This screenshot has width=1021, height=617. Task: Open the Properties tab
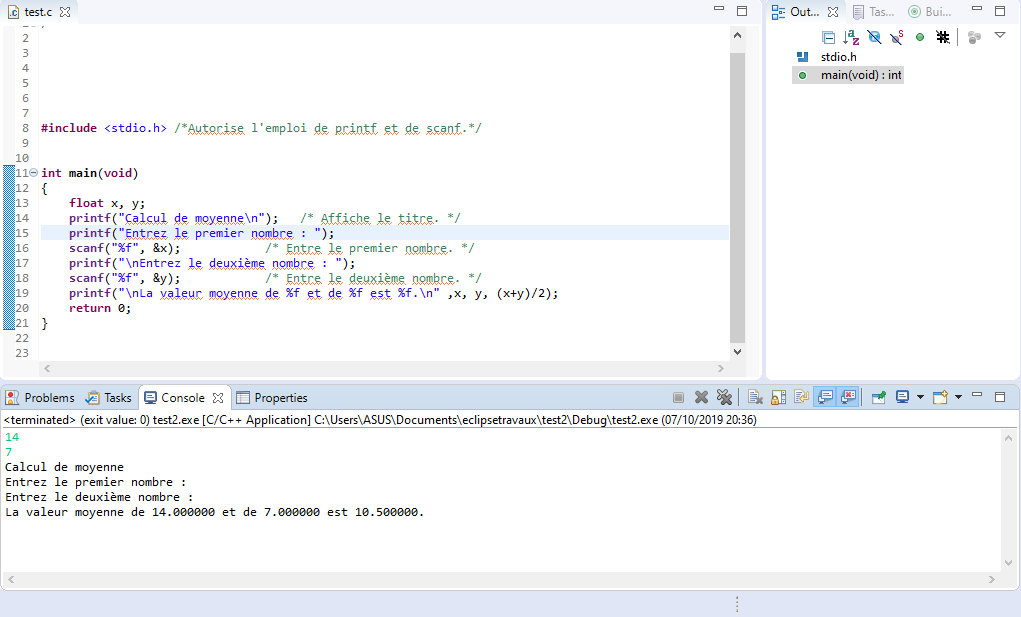[280, 398]
